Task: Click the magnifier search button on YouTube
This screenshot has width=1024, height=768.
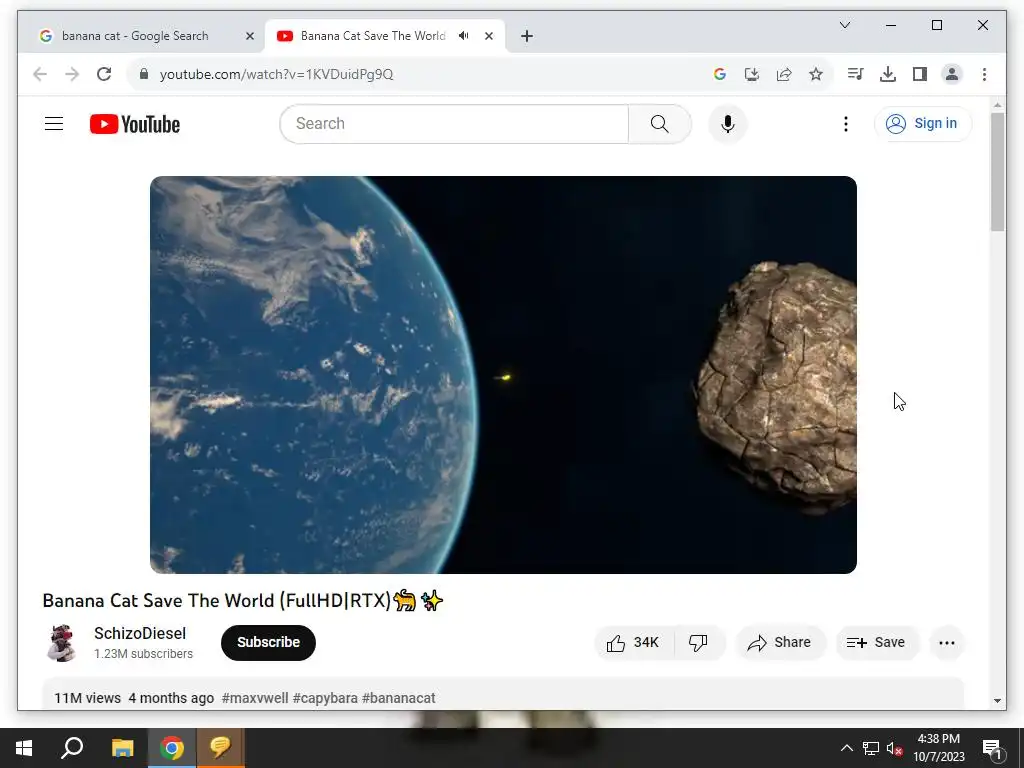Action: 660,123
